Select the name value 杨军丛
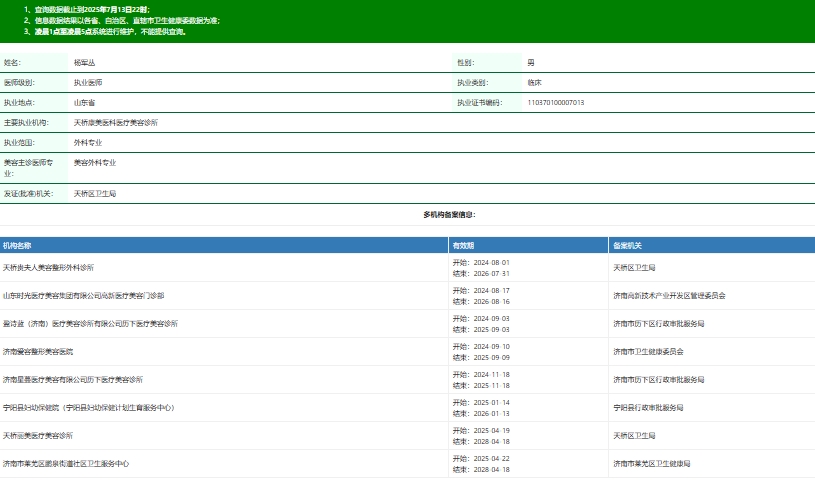This screenshot has height=483, width=815. click(84, 63)
